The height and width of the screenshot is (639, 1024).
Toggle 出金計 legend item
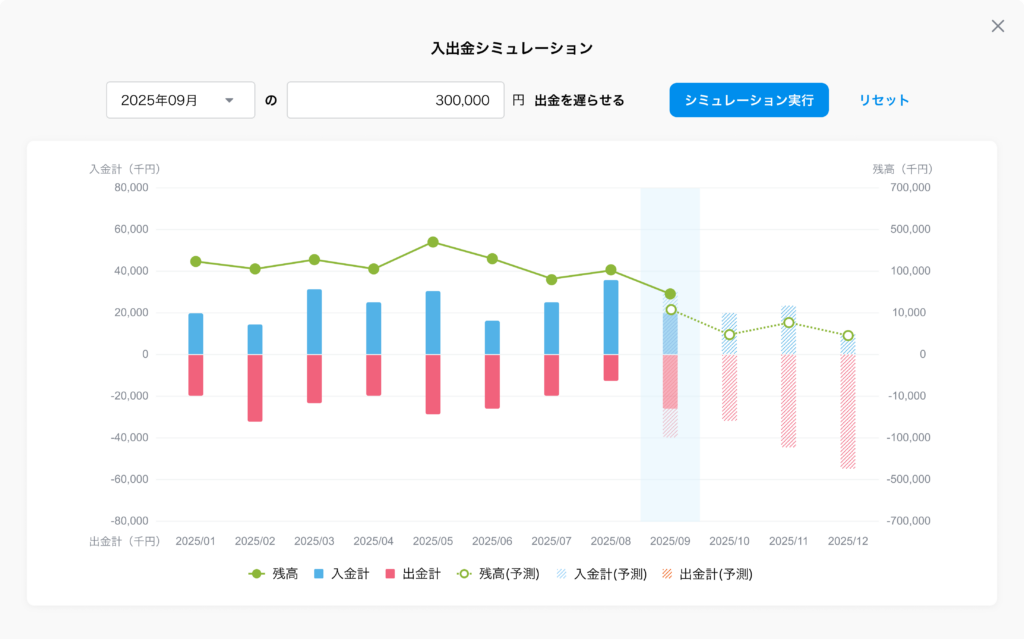(x=412, y=574)
